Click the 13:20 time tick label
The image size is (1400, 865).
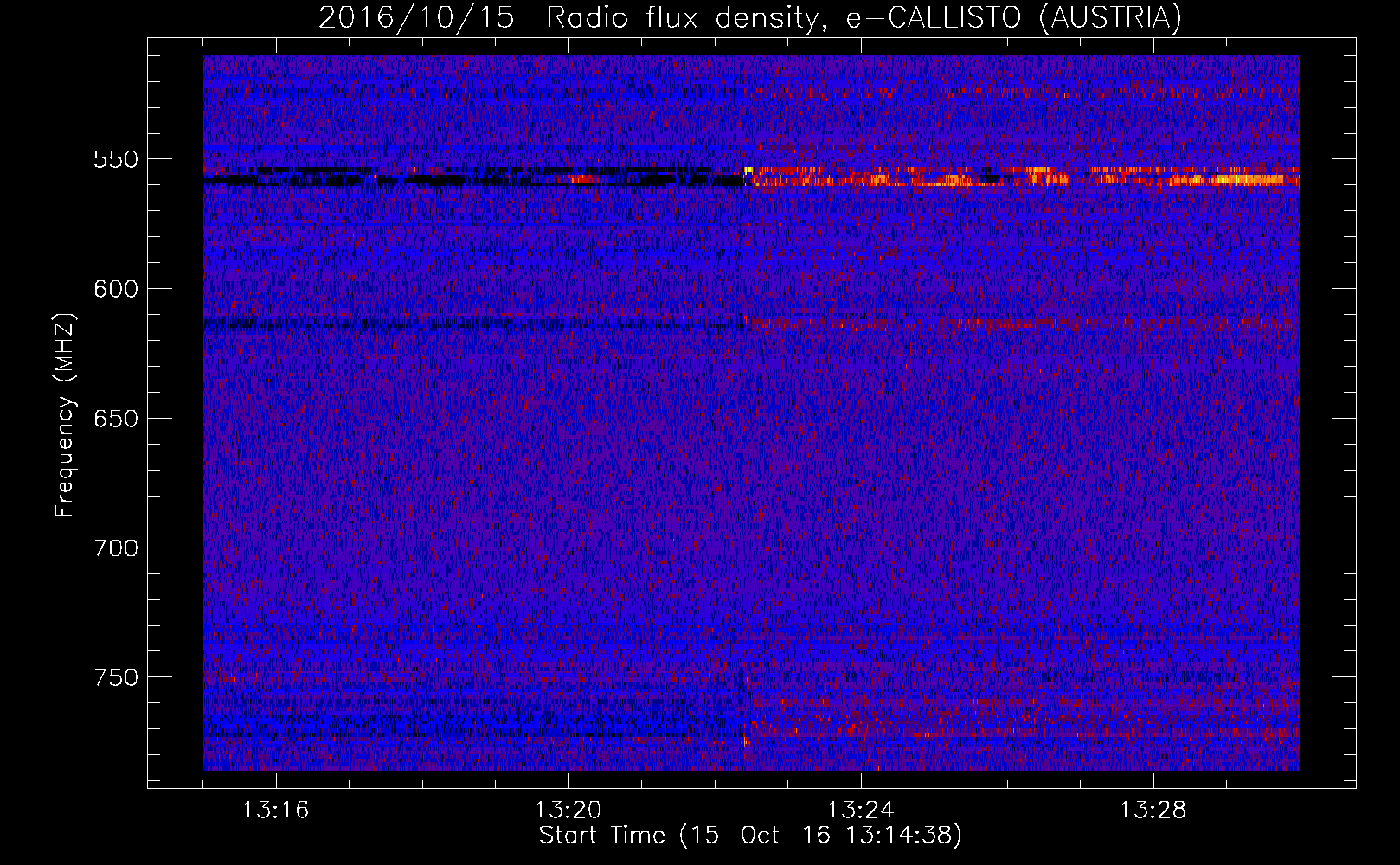coord(568,811)
